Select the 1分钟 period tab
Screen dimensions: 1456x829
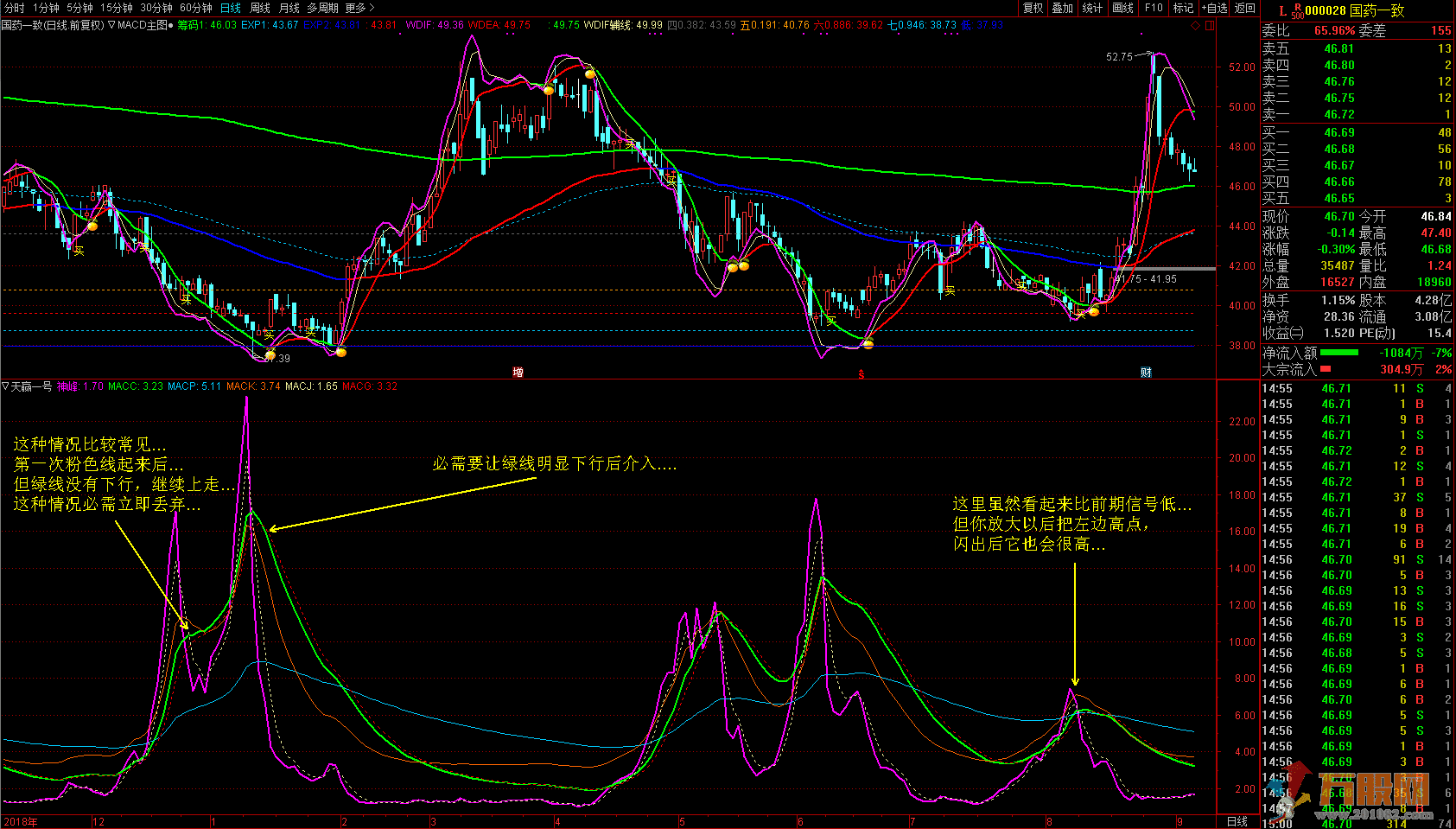pyautogui.click(x=46, y=8)
